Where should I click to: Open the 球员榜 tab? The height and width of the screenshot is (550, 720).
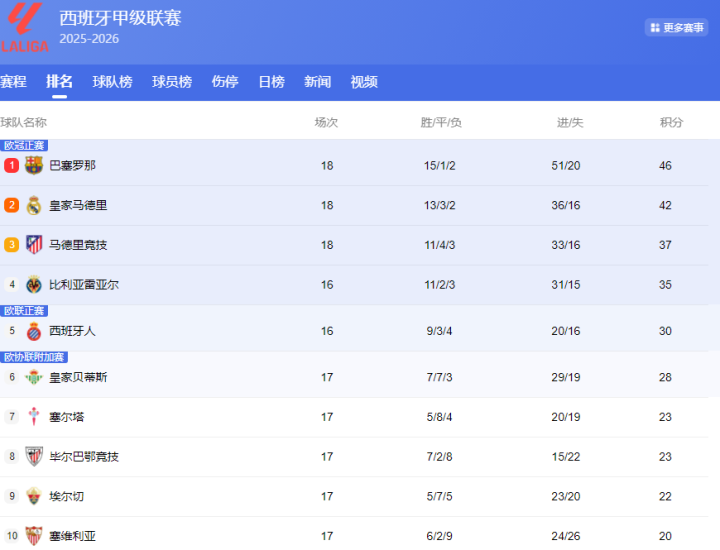(x=171, y=82)
